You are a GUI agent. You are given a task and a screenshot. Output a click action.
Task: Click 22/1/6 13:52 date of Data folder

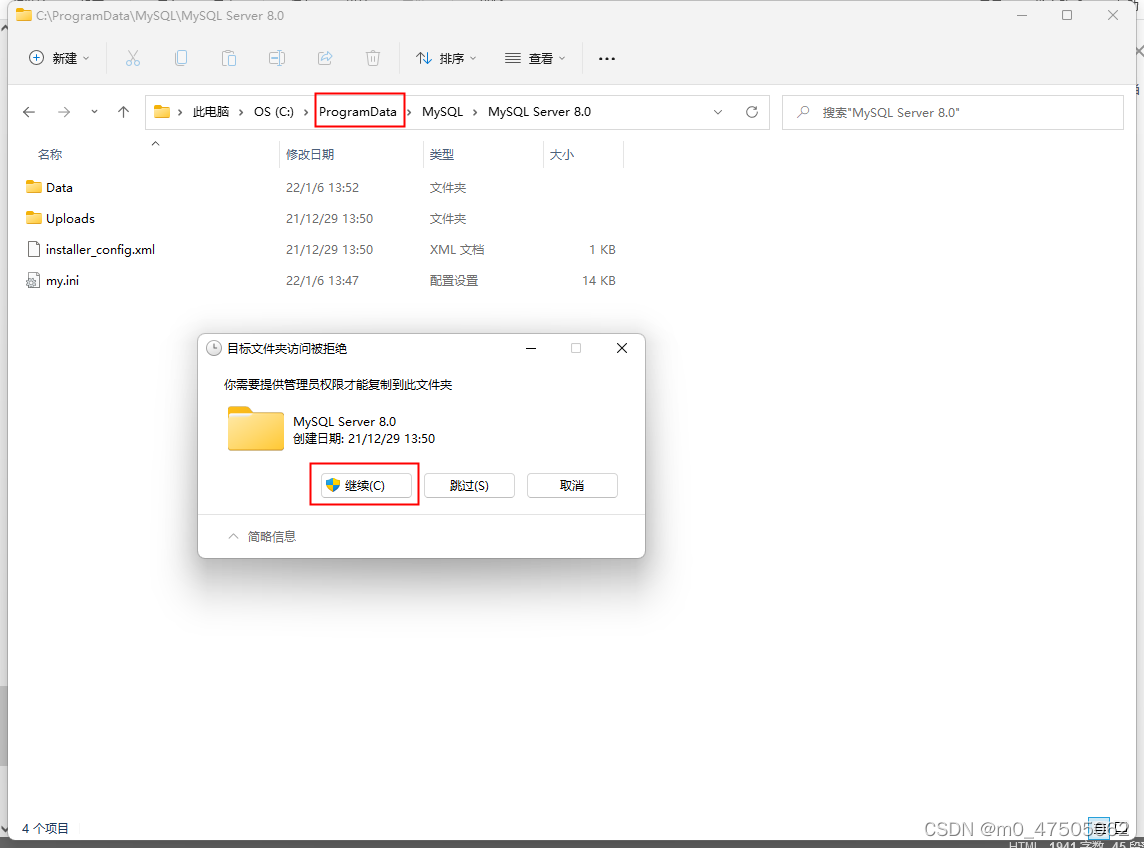coord(322,188)
